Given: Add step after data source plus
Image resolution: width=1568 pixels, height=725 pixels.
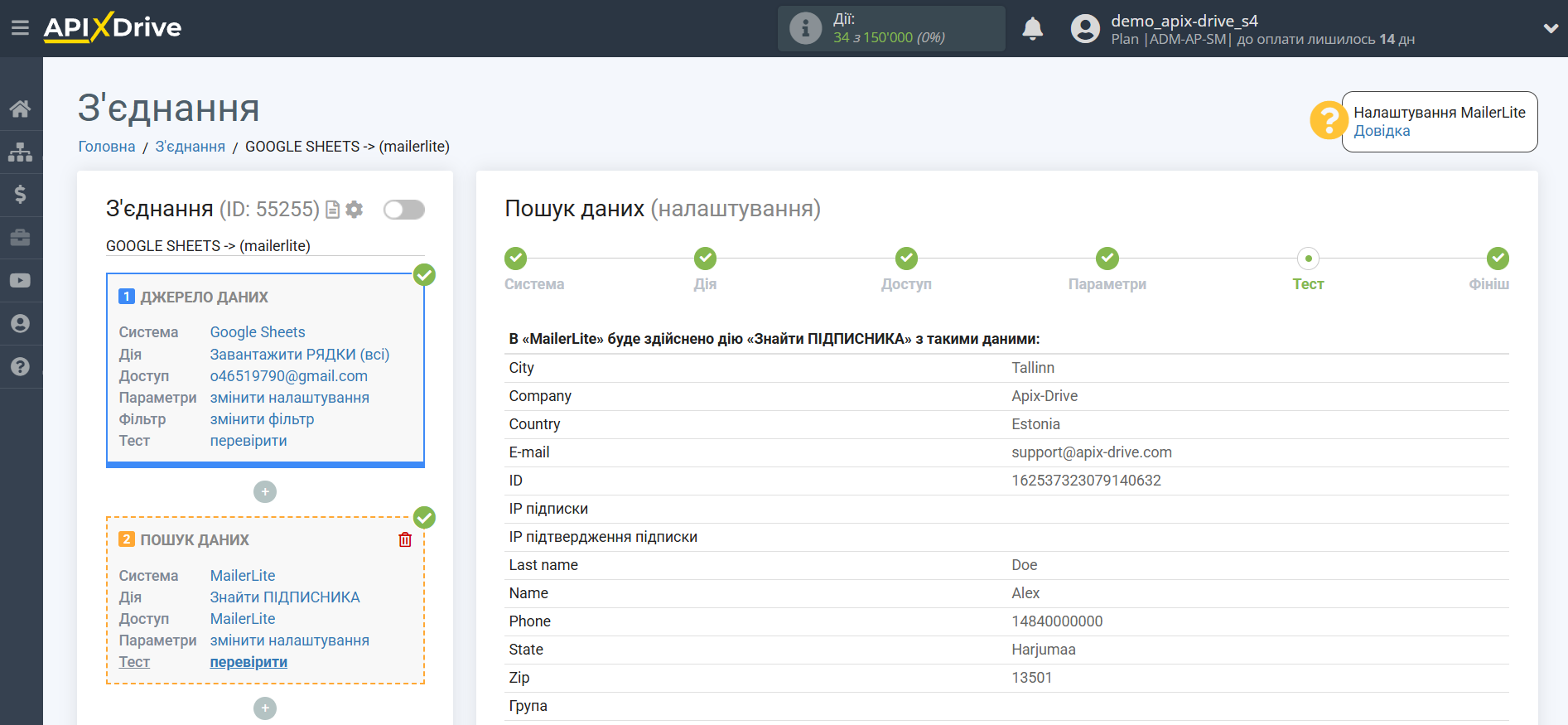Looking at the screenshot, I should [265, 492].
